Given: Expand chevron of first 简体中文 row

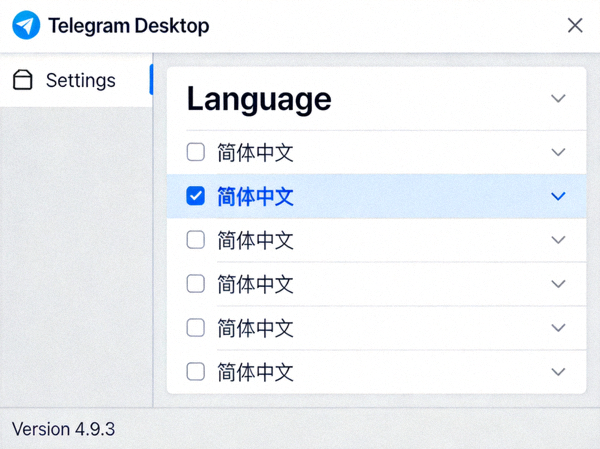Looking at the screenshot, I should [558, 152].
